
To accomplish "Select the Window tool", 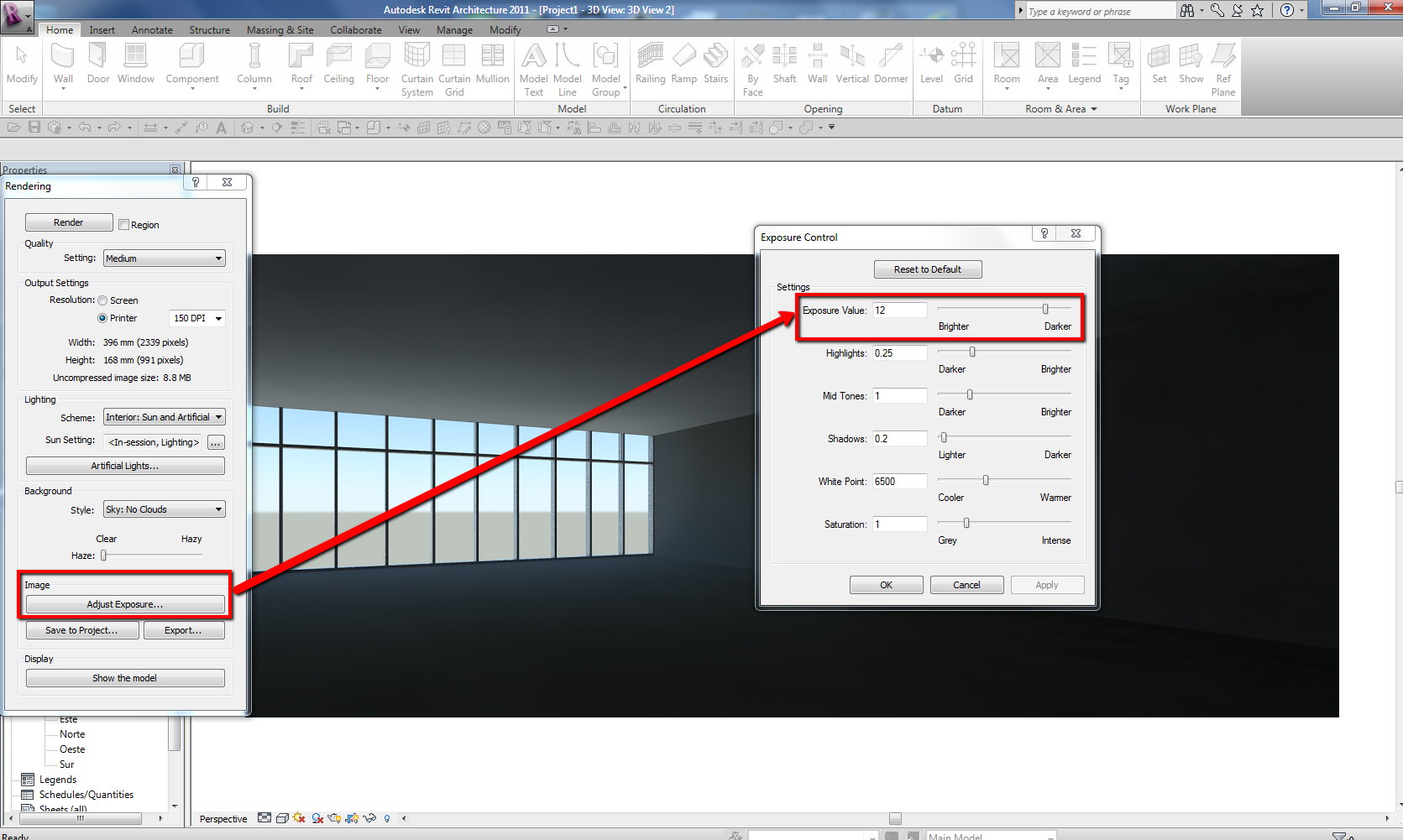I will (x=136, y=65).
